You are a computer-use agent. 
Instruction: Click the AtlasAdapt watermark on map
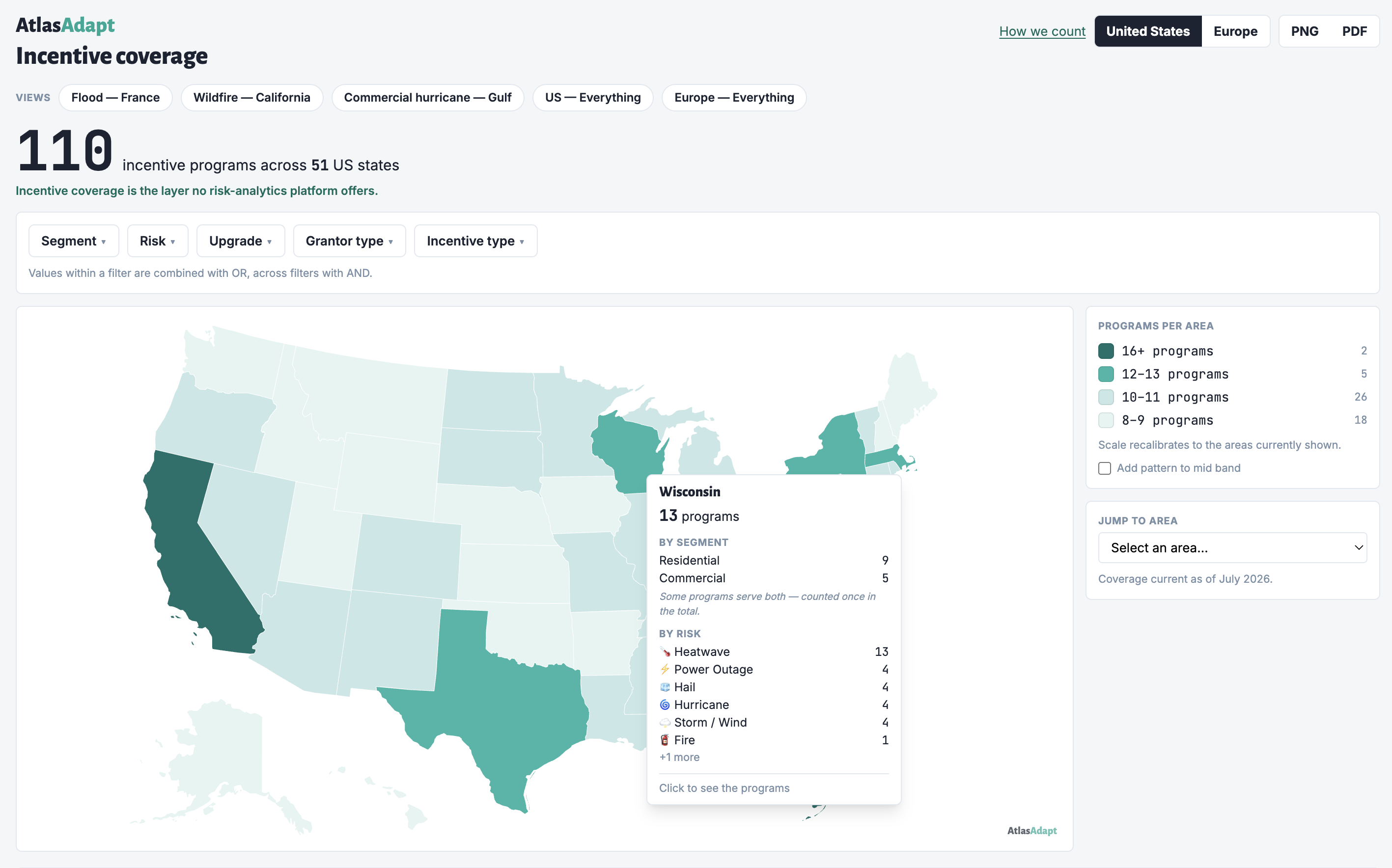coord(1032,831)
